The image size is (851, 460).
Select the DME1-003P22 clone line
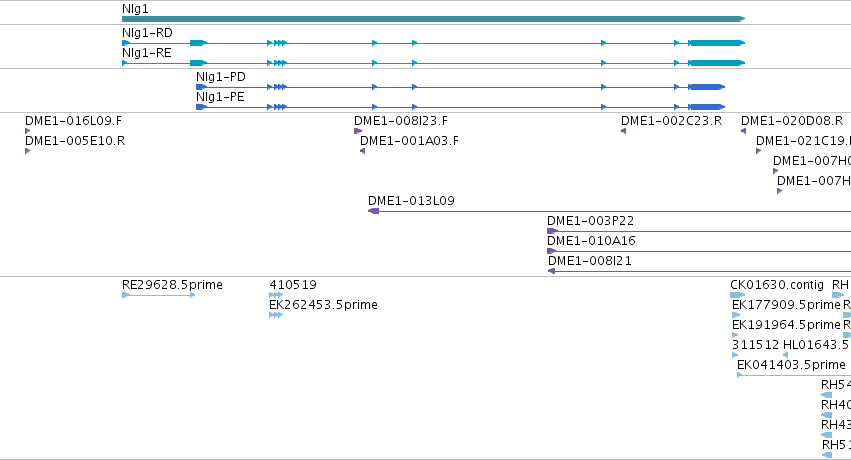pyautogui.click(x=699, y=231)
